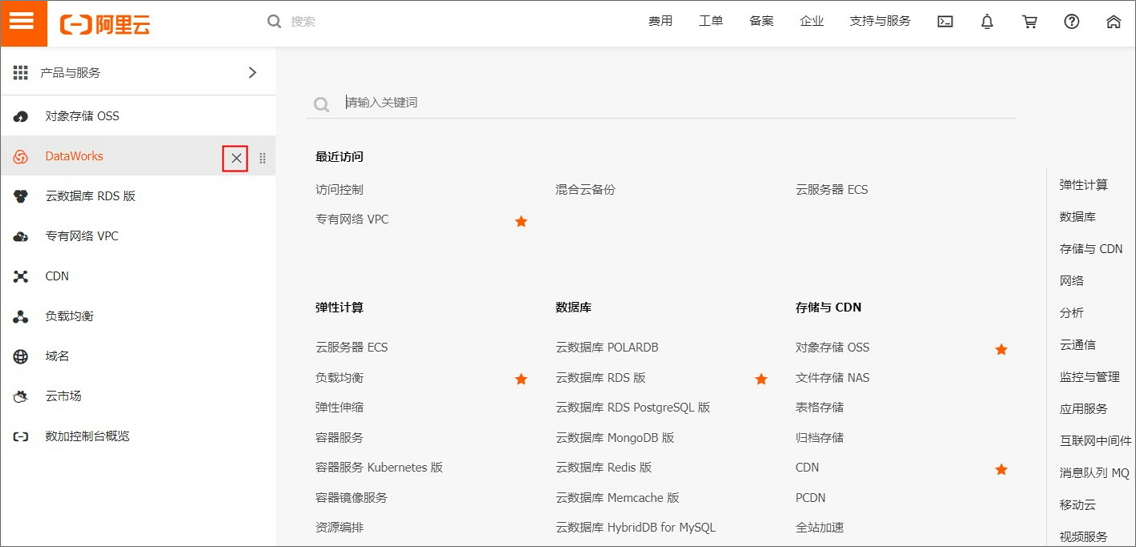Open 云数据库 Memcache 版
The height and width of the screenshot is (547, 1136).
tap(617, 498)
